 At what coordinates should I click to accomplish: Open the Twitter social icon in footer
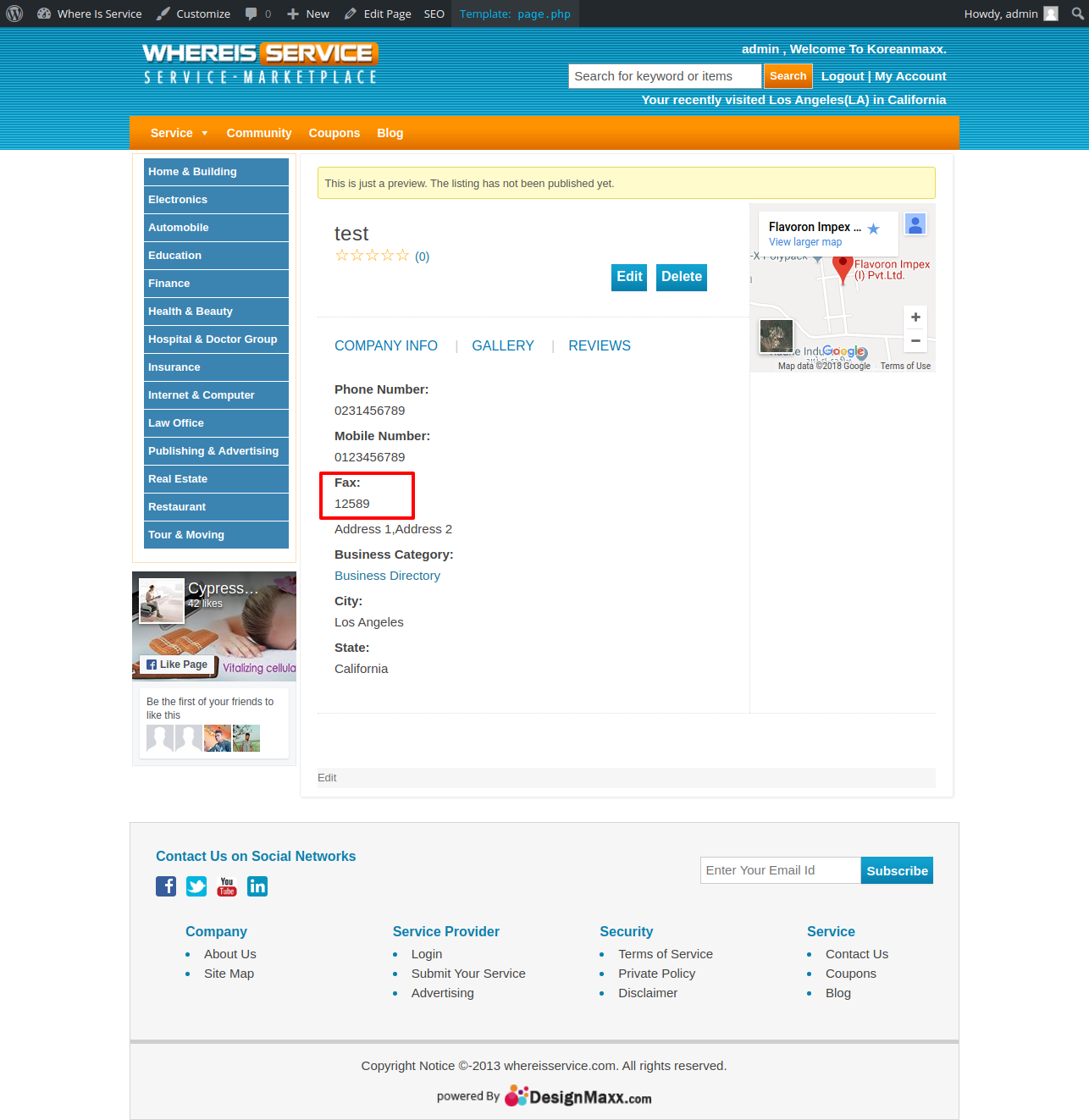point(196,886)
